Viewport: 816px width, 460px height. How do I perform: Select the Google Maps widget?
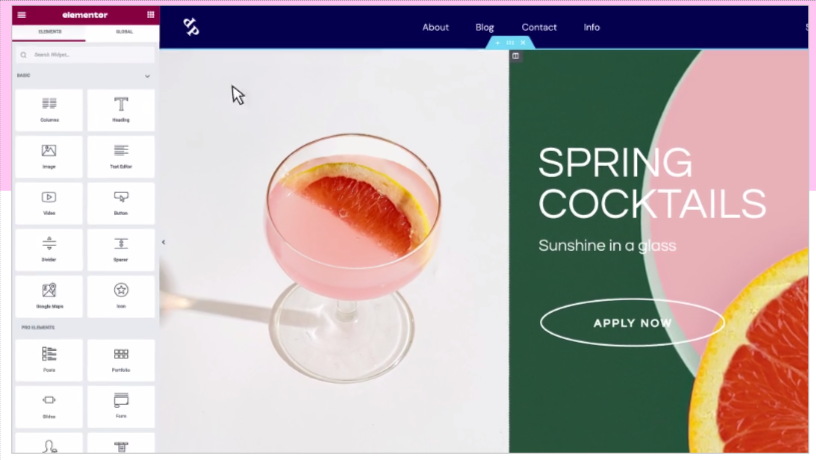pos(49,297)
